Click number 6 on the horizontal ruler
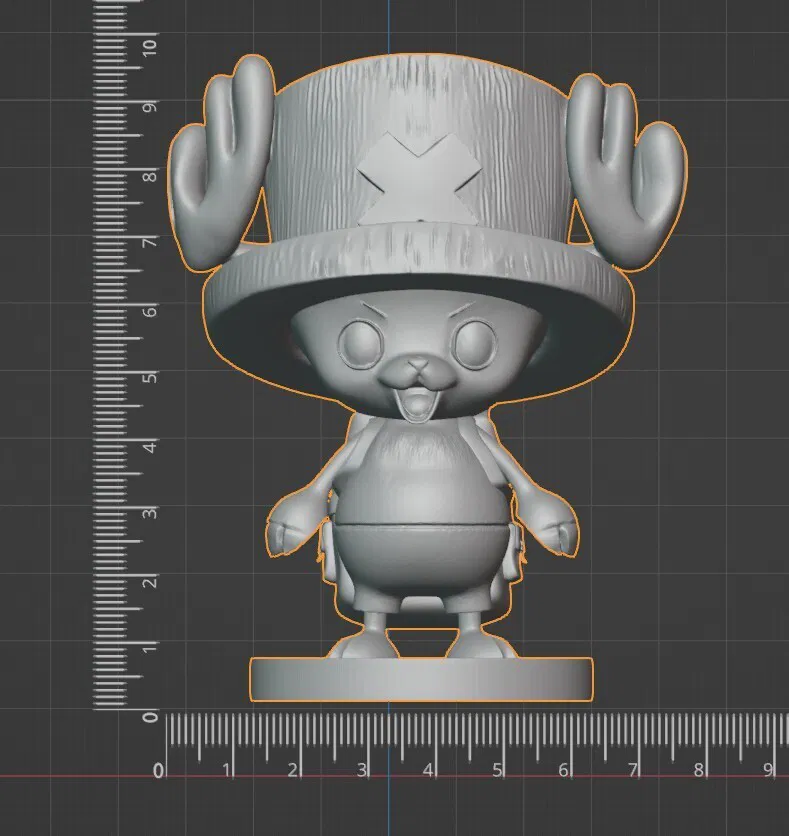789x836 pixels. tap(563, 769)
